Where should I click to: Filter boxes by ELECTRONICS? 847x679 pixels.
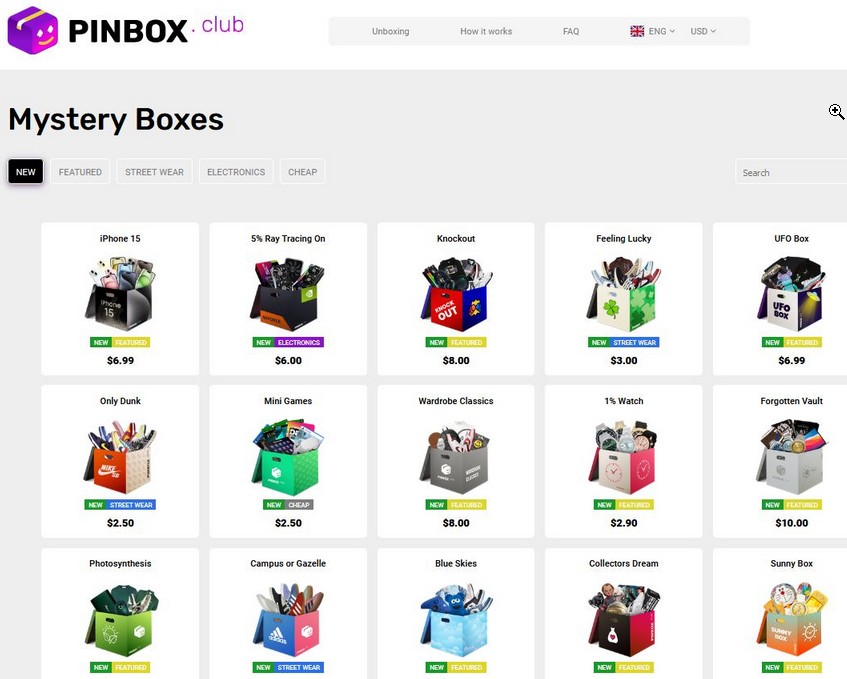(236, 172)
